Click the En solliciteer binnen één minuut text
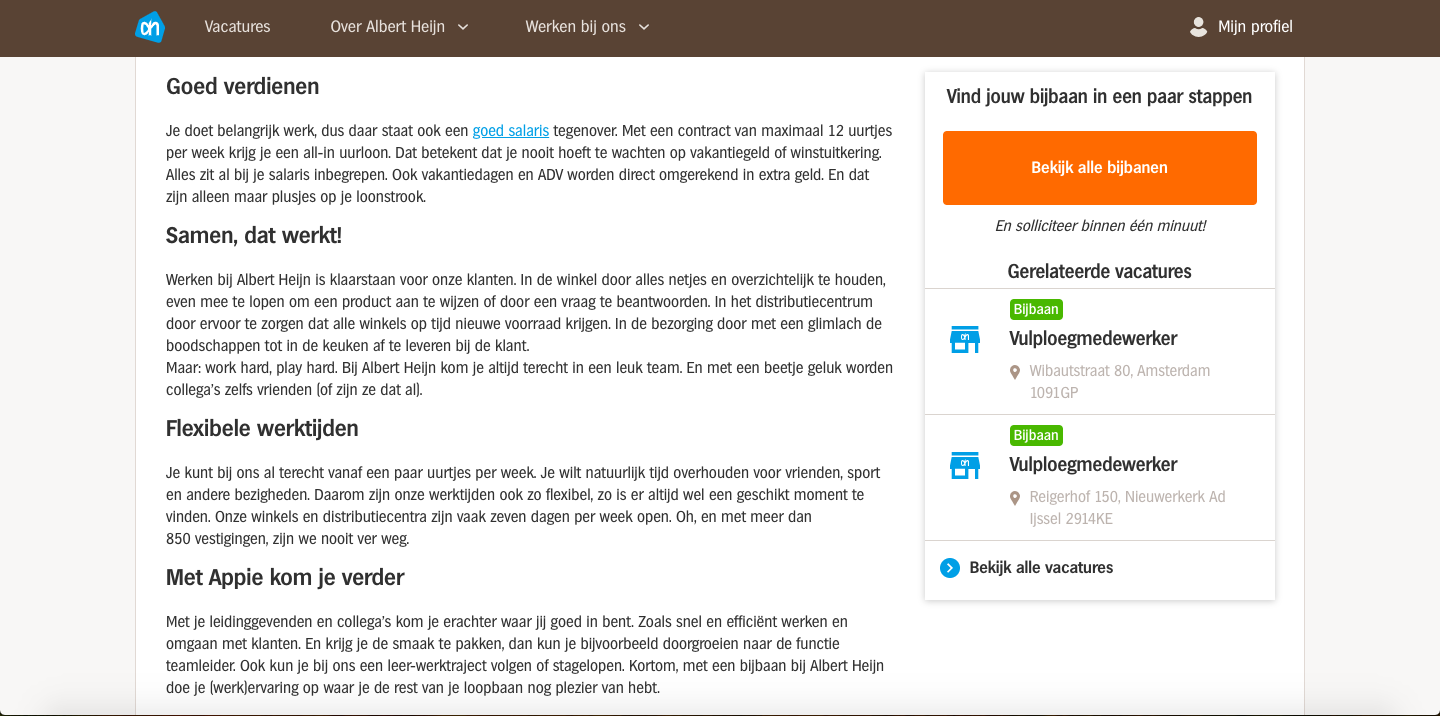Viewport: 1440px width, 716px height. (x=1100, y=226)
